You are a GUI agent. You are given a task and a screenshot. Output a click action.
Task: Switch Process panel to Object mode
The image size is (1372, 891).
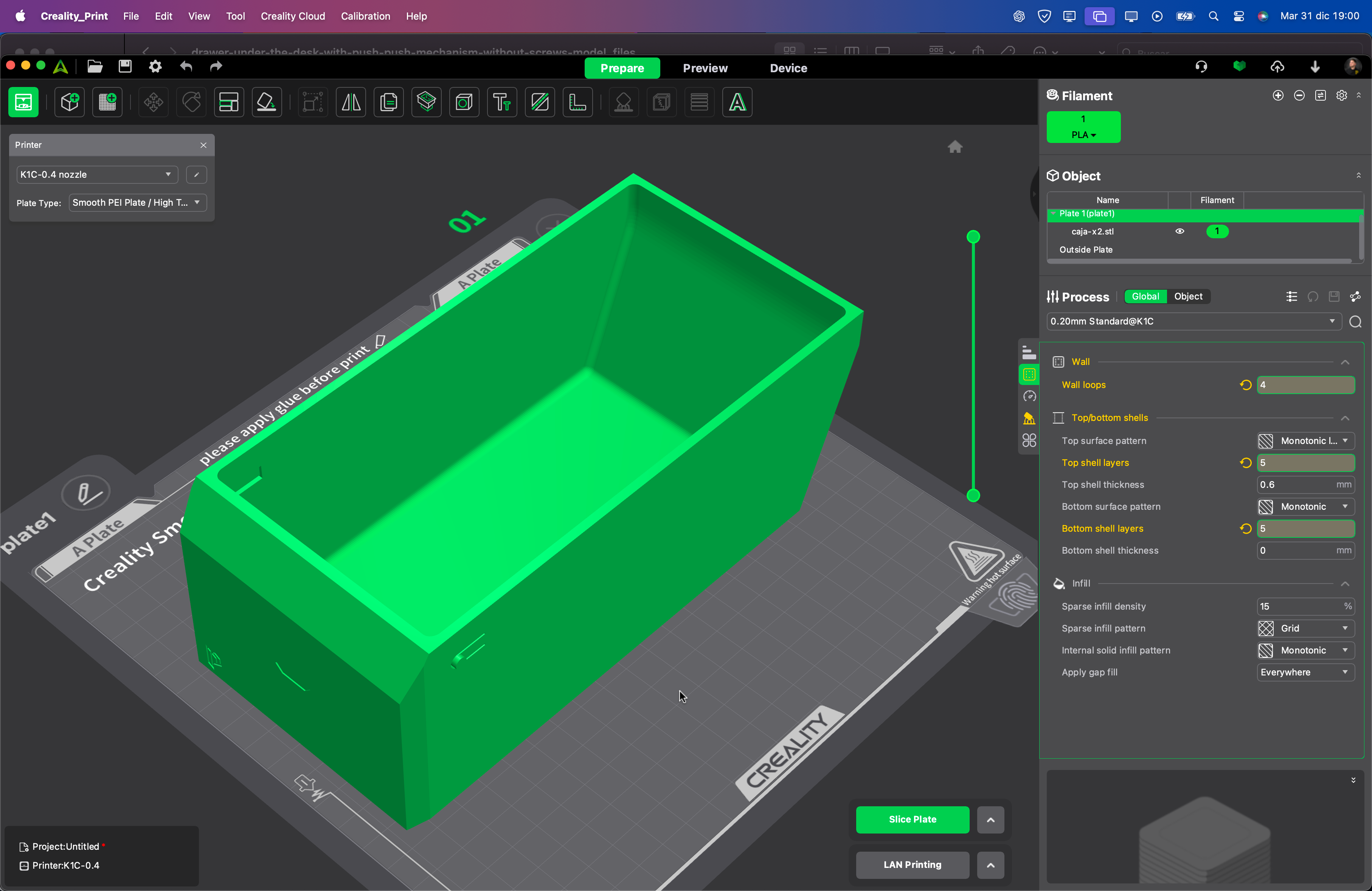[1188, 296]
